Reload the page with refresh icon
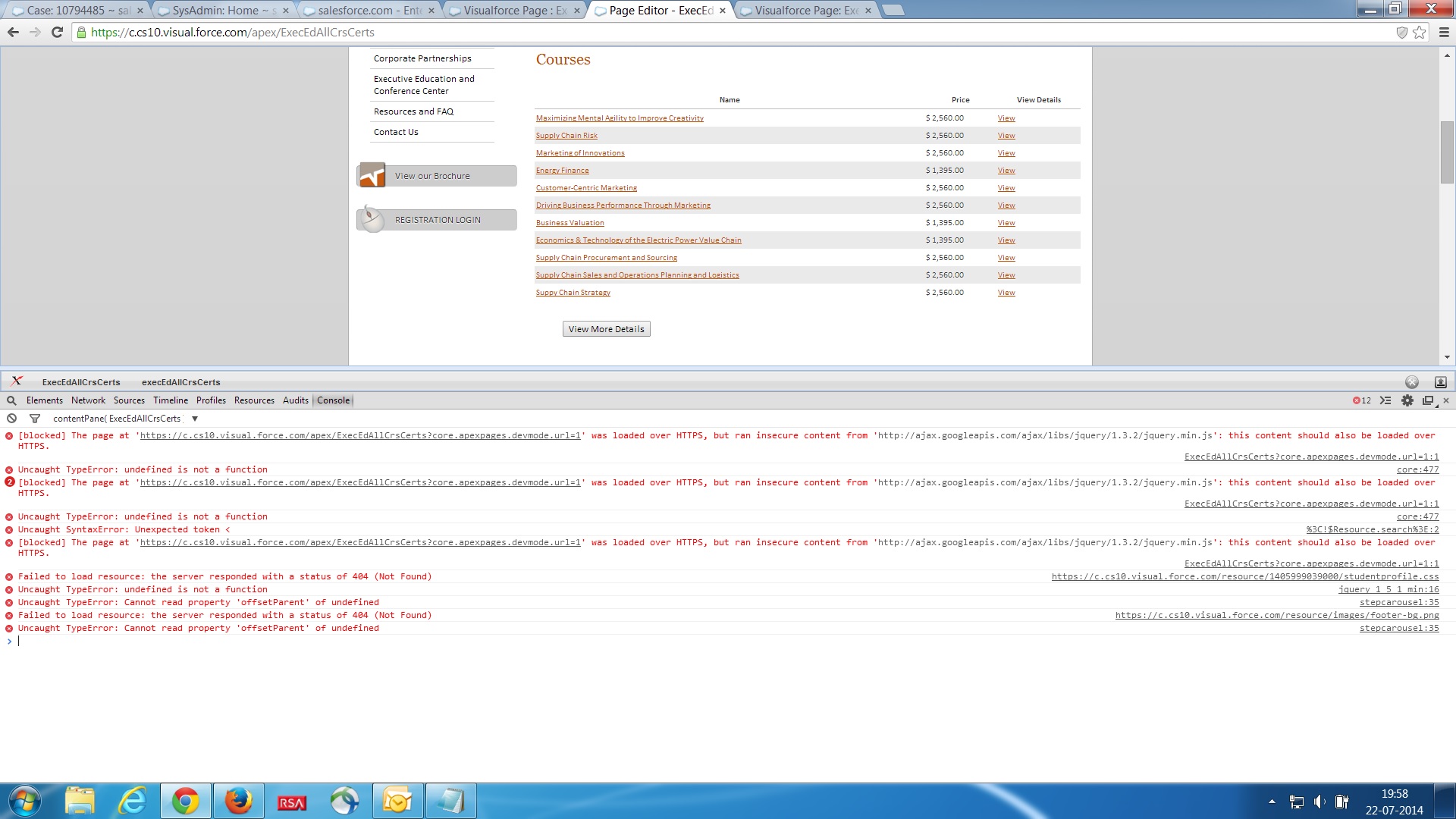The height and width of the screenshot is (819, 1456). tap(57, 33)
